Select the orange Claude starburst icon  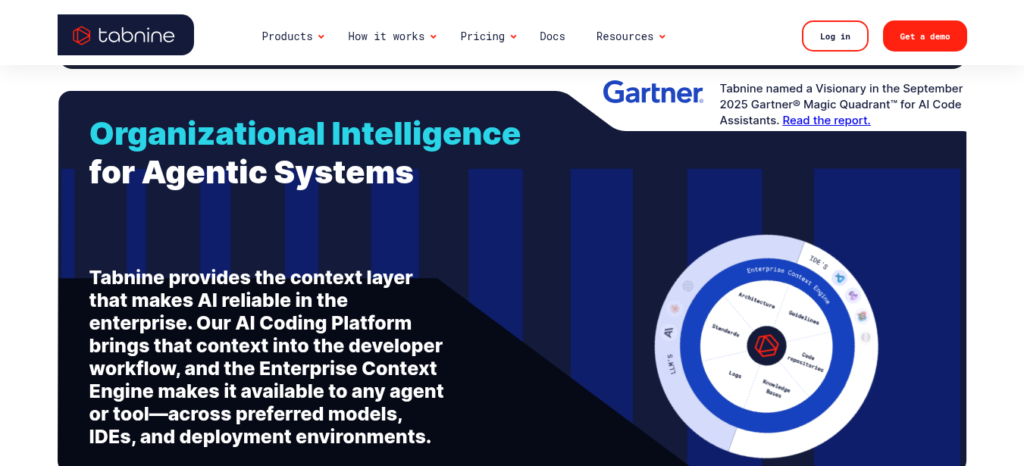click(x=675, y=309)
